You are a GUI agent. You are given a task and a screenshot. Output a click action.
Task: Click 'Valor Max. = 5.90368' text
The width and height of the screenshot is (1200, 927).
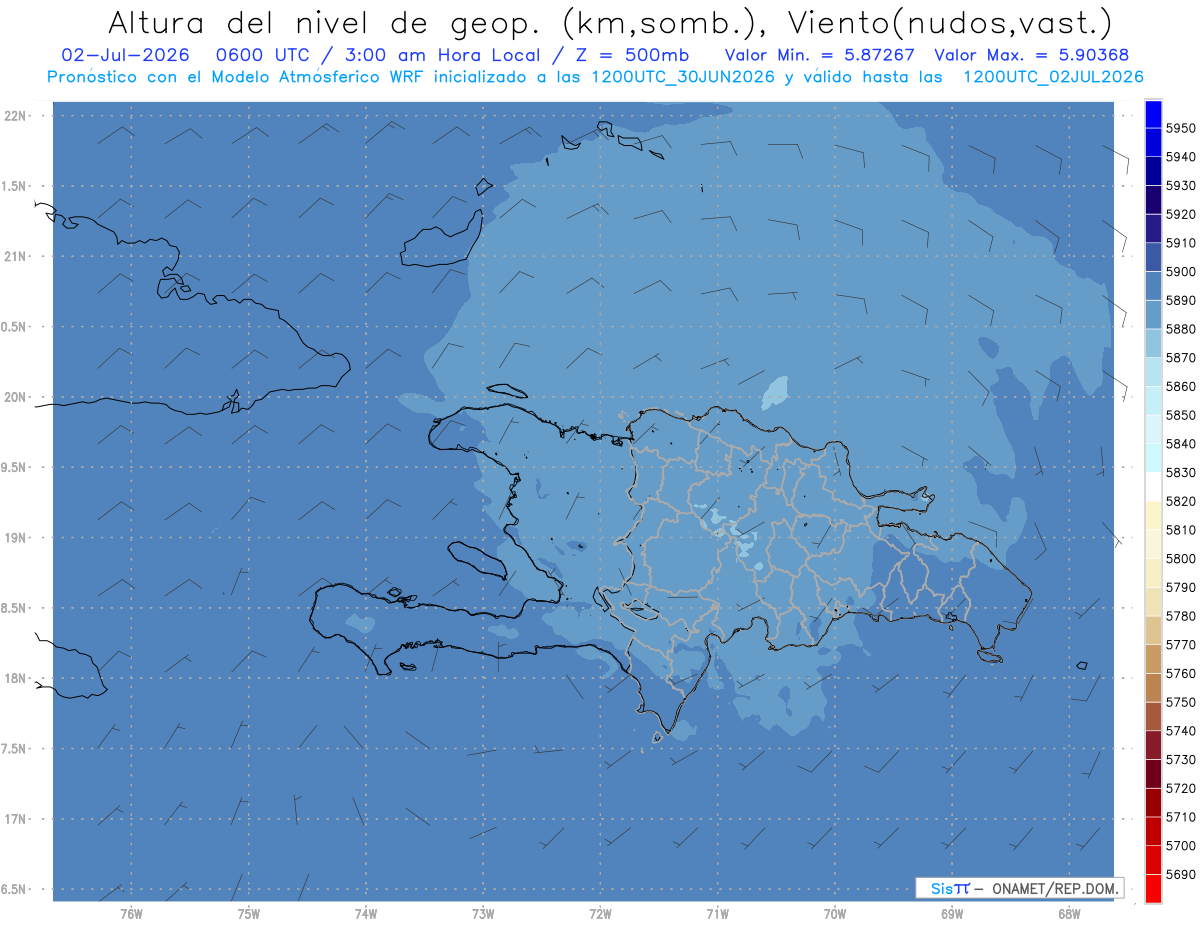(x=1031, y=55)
